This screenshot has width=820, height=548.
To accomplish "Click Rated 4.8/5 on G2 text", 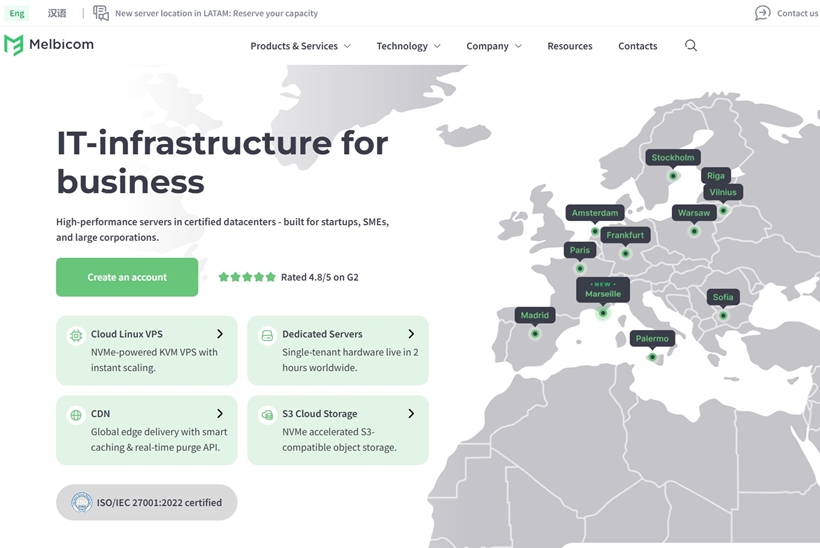I will click(320, 277).
